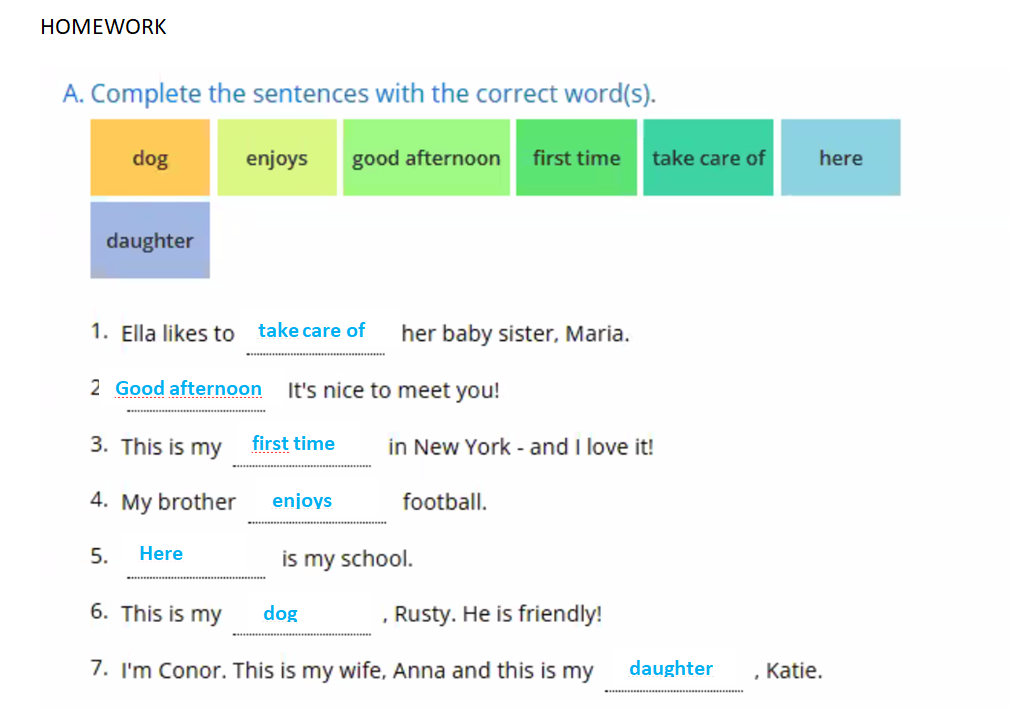This screenshot has height=713, width=1010.
Task: Click the orange "dog" word tile
Action: [x=150, y=158]
